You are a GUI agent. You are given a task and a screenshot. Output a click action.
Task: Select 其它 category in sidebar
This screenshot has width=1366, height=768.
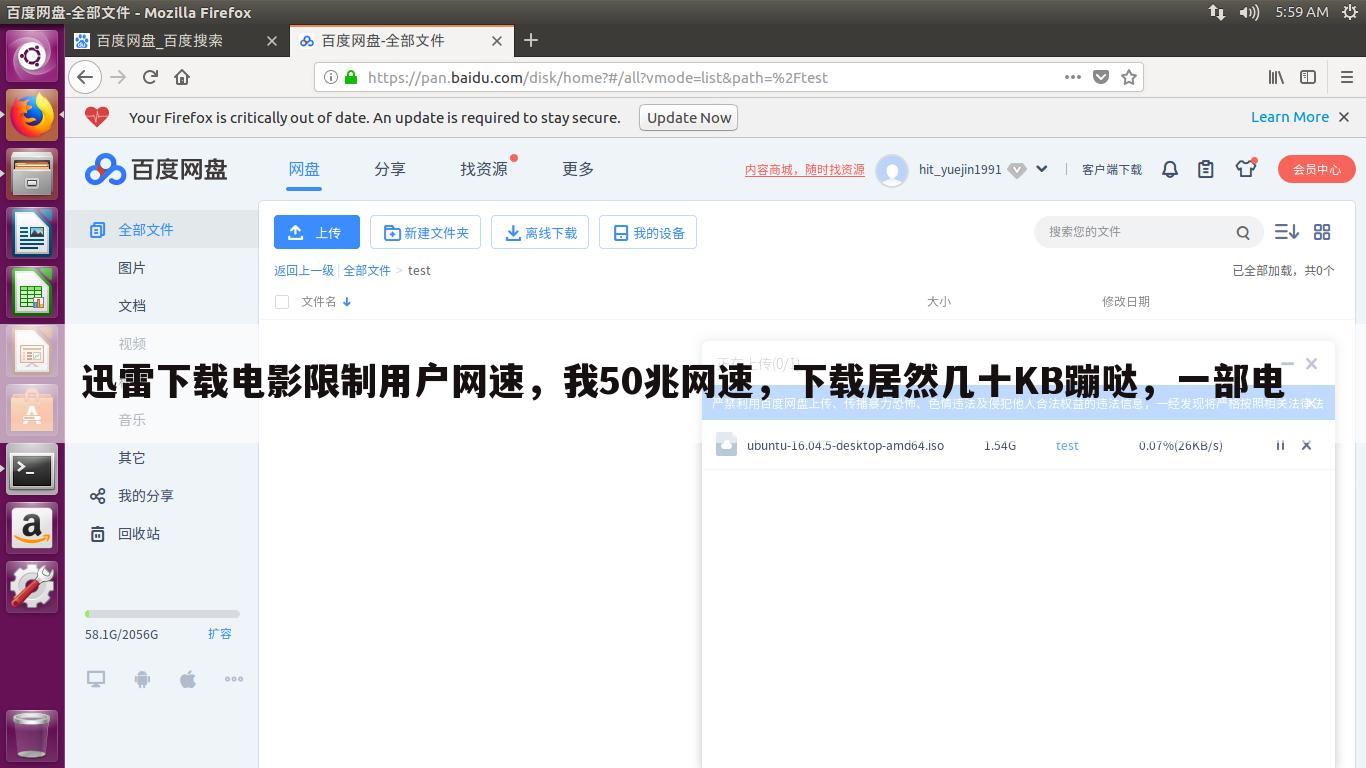[132, 458]
